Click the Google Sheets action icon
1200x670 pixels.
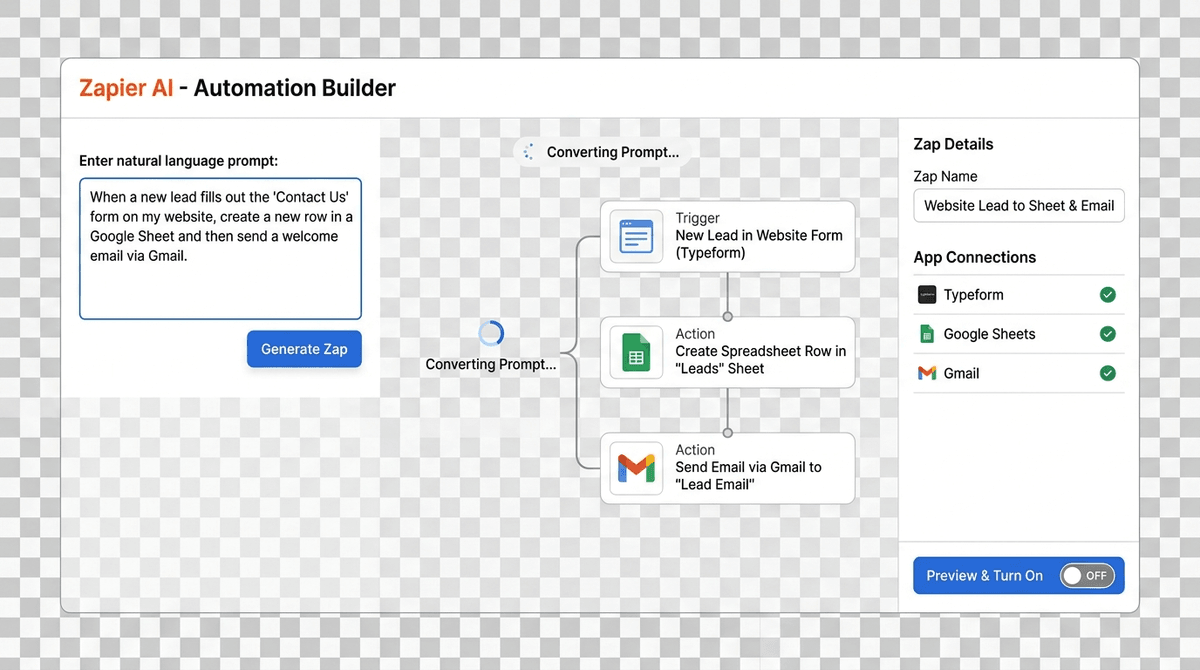pos(636,352)
